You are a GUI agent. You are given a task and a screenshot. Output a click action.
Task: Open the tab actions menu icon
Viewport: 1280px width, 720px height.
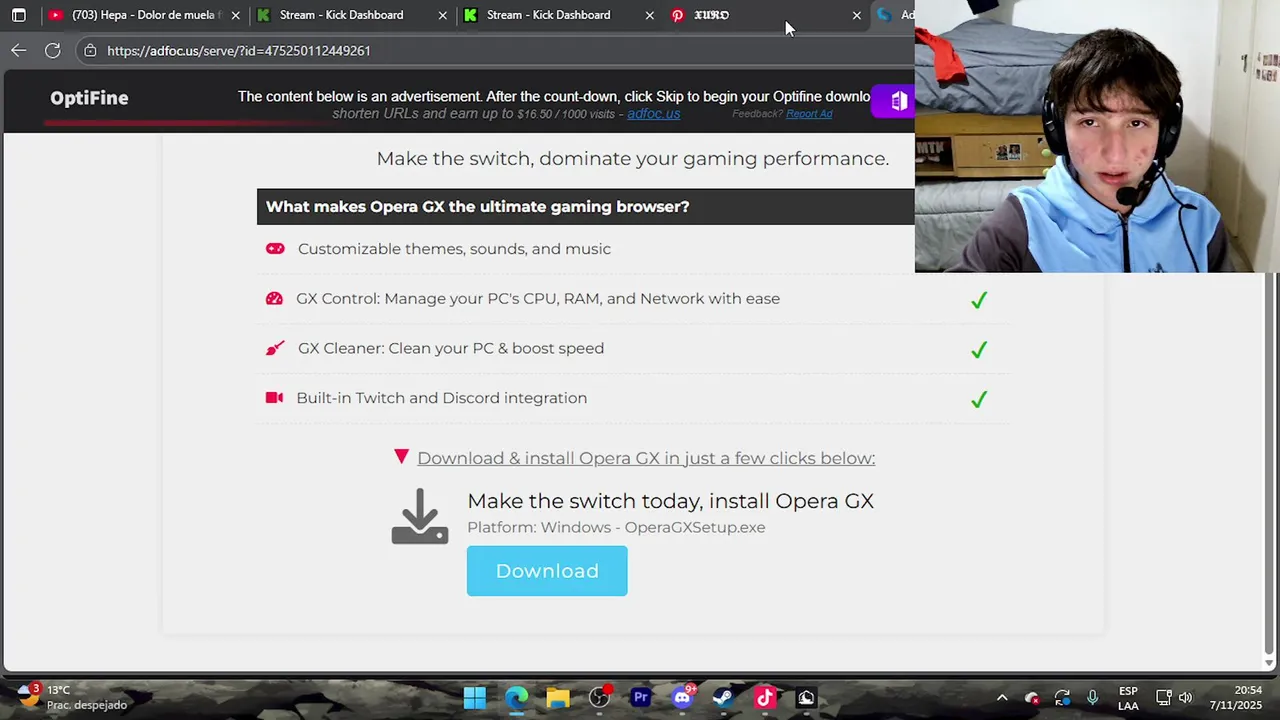(18, 15)
